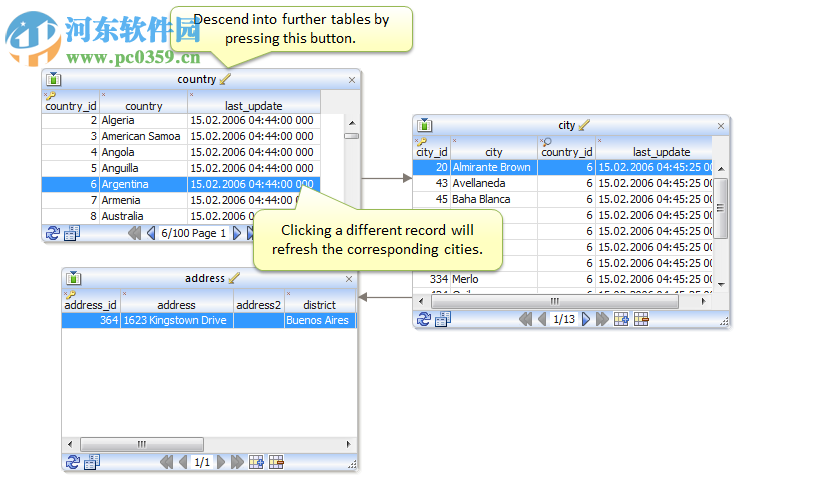The height and width of the screenshot is (493, 822).
Task: Click the country page indicator 6/100 Page 1
Action: point(193,233)
